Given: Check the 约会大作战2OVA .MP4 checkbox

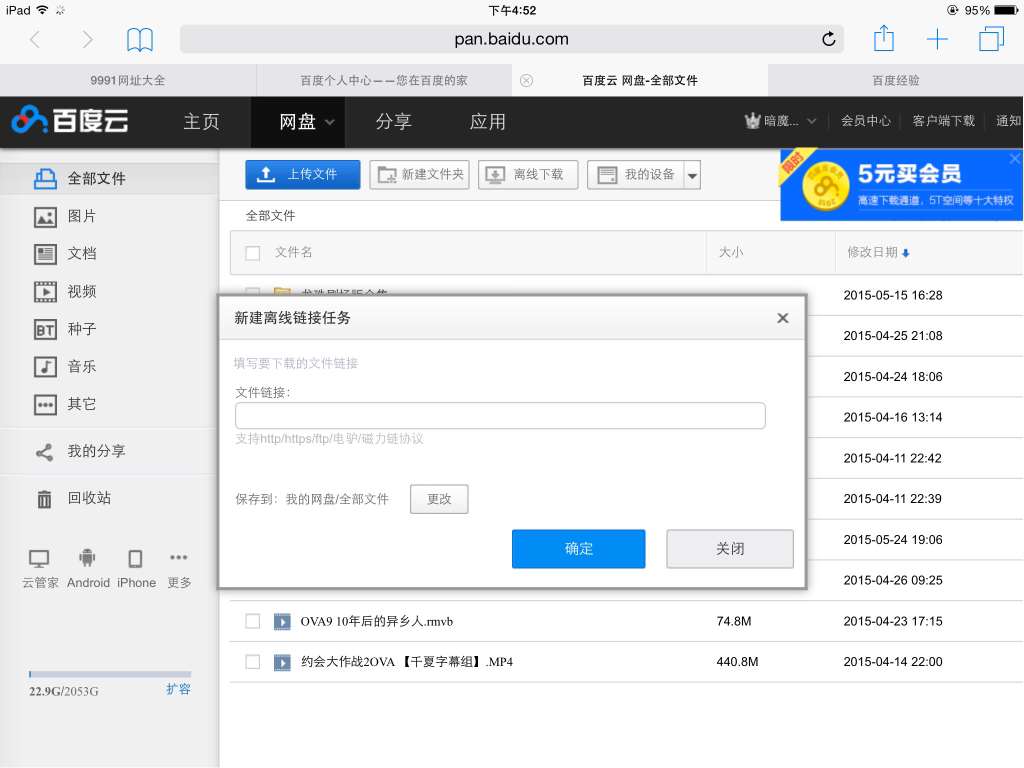Looking at the screenshot, I should click(x=253, y=662).
